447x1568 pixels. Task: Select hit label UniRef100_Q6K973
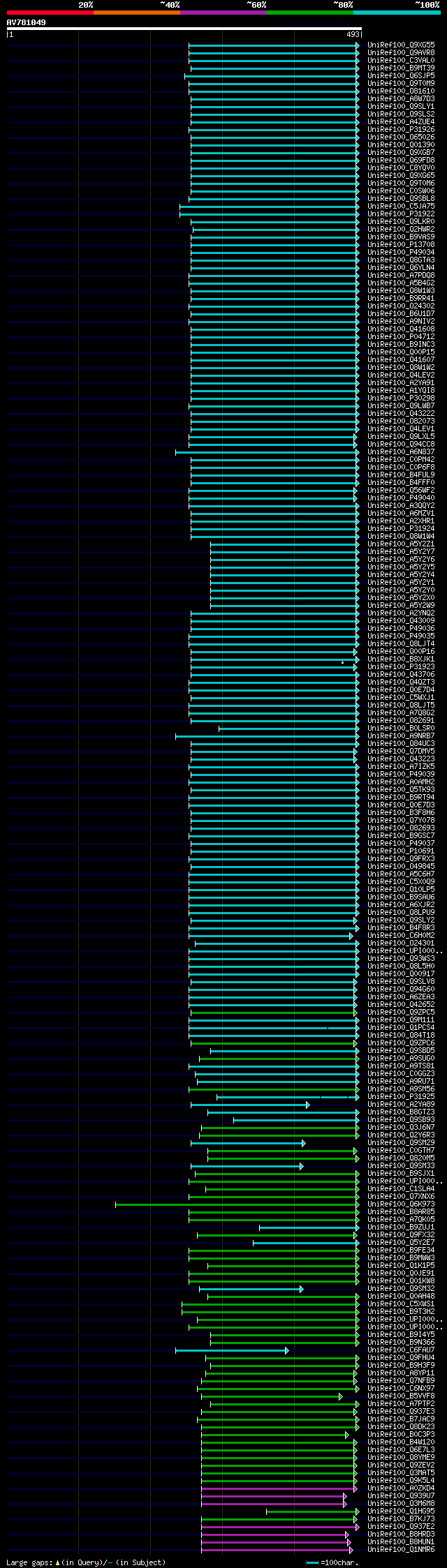(x=401, y=1204)
